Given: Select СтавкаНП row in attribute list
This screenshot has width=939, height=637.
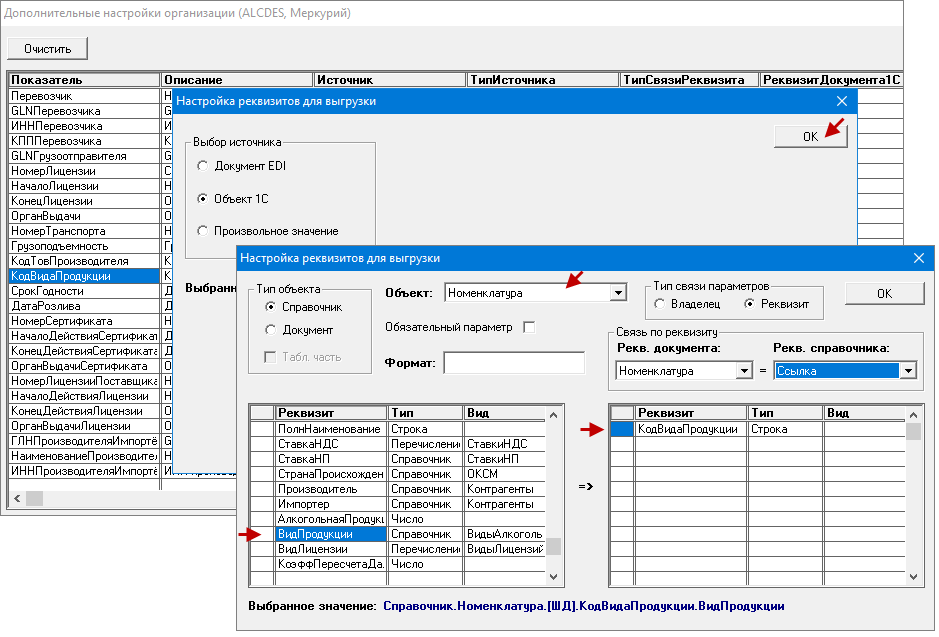Looking at the screenshot, I should tap(398, 459).
